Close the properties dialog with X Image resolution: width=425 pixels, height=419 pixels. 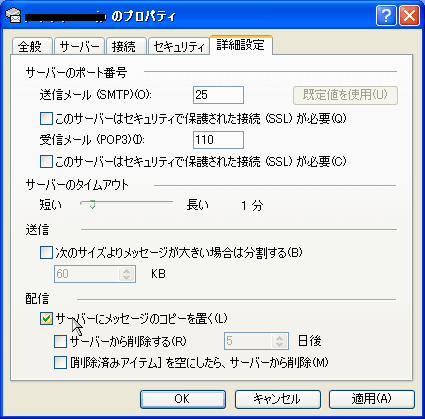click(409, 15)
